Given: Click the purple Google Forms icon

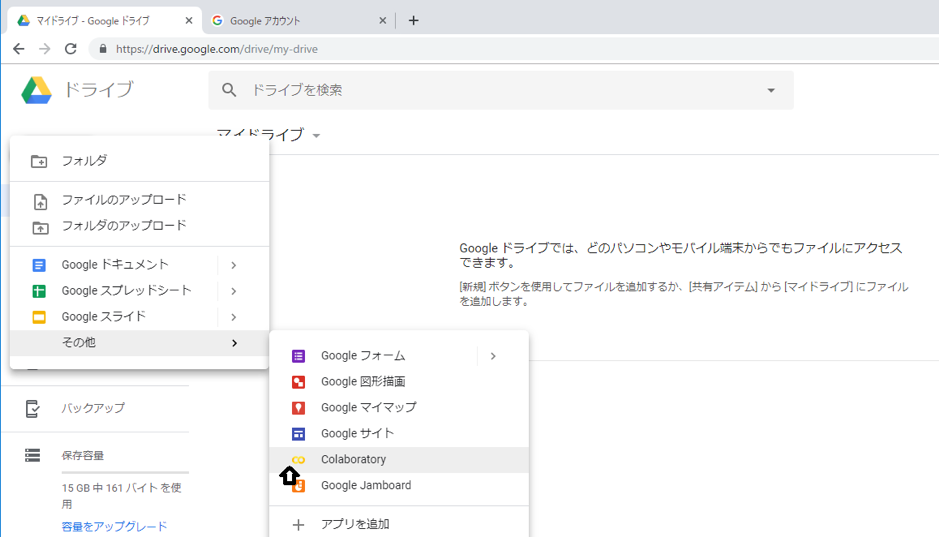Looking at the screenshot, I should click(x=298, y=356).
